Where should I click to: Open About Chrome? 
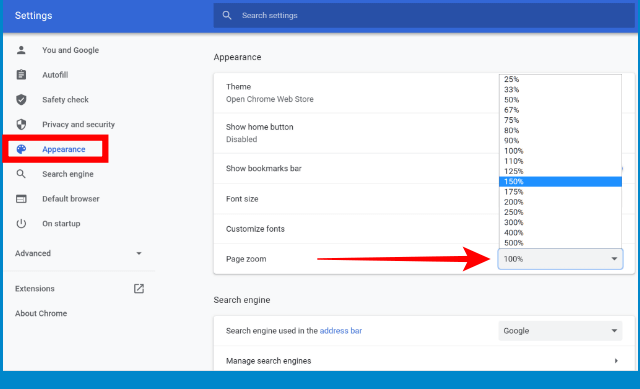click(41, 313)
